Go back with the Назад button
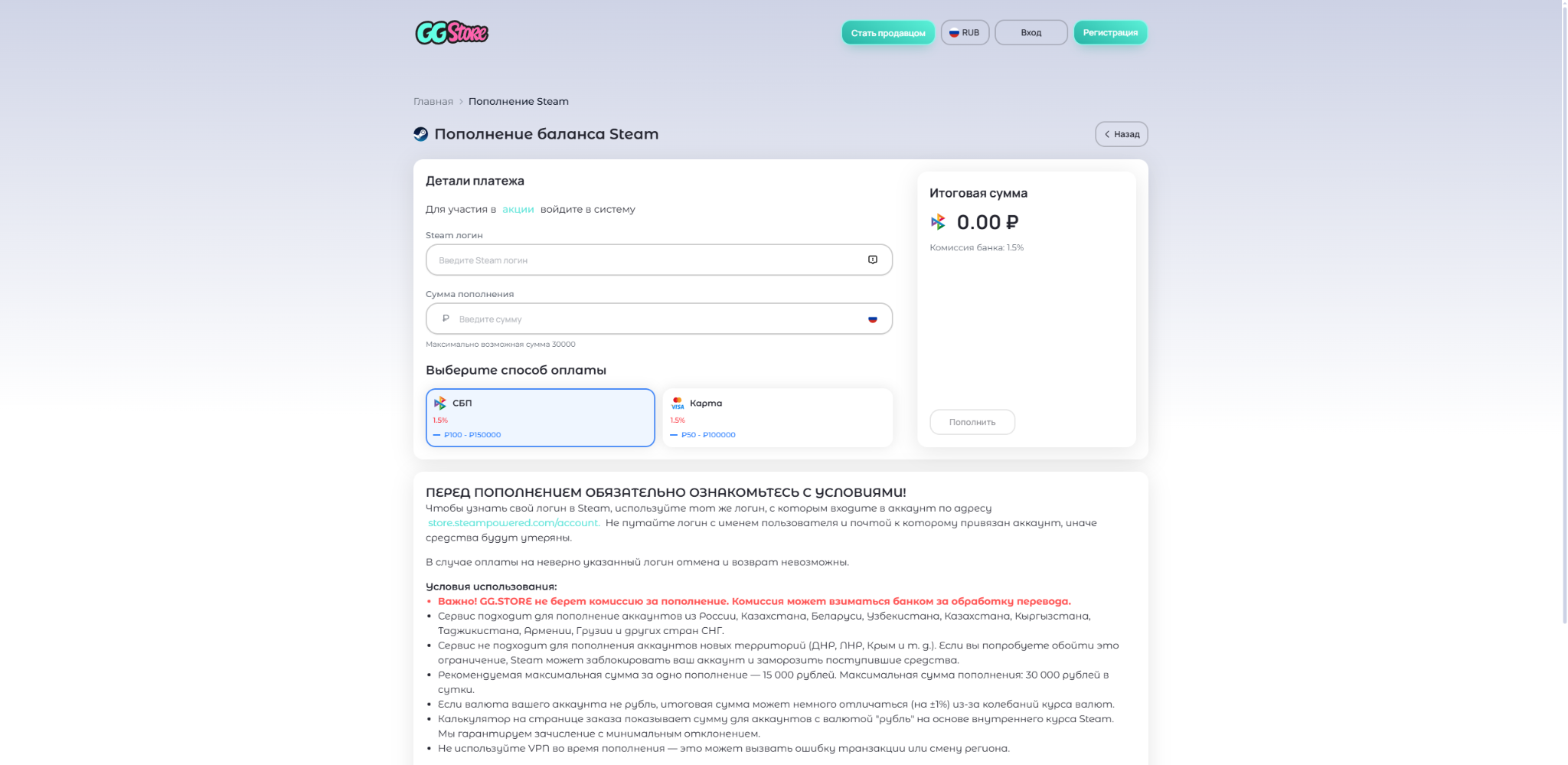 pos(1121,134)
